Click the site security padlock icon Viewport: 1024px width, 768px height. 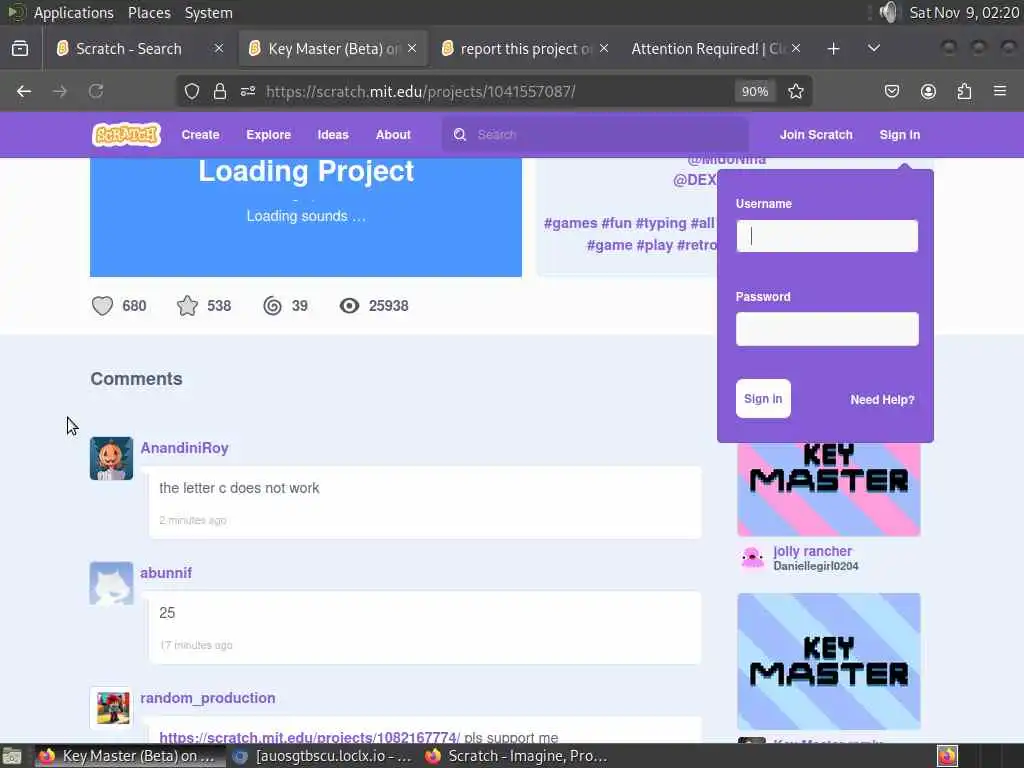click(220, 91)
